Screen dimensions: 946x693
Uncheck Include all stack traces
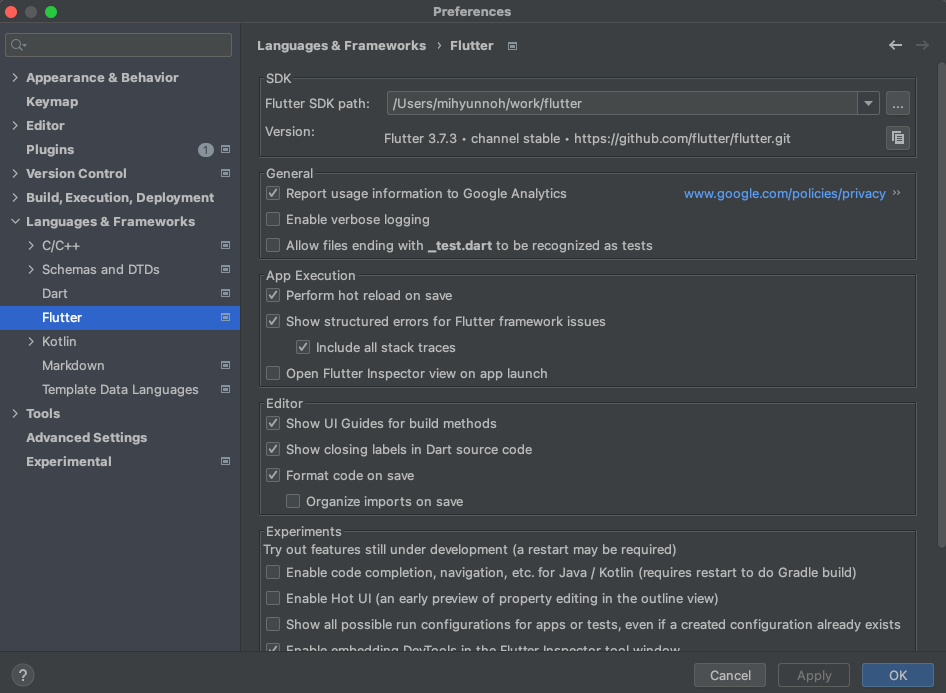click(303, 347)
